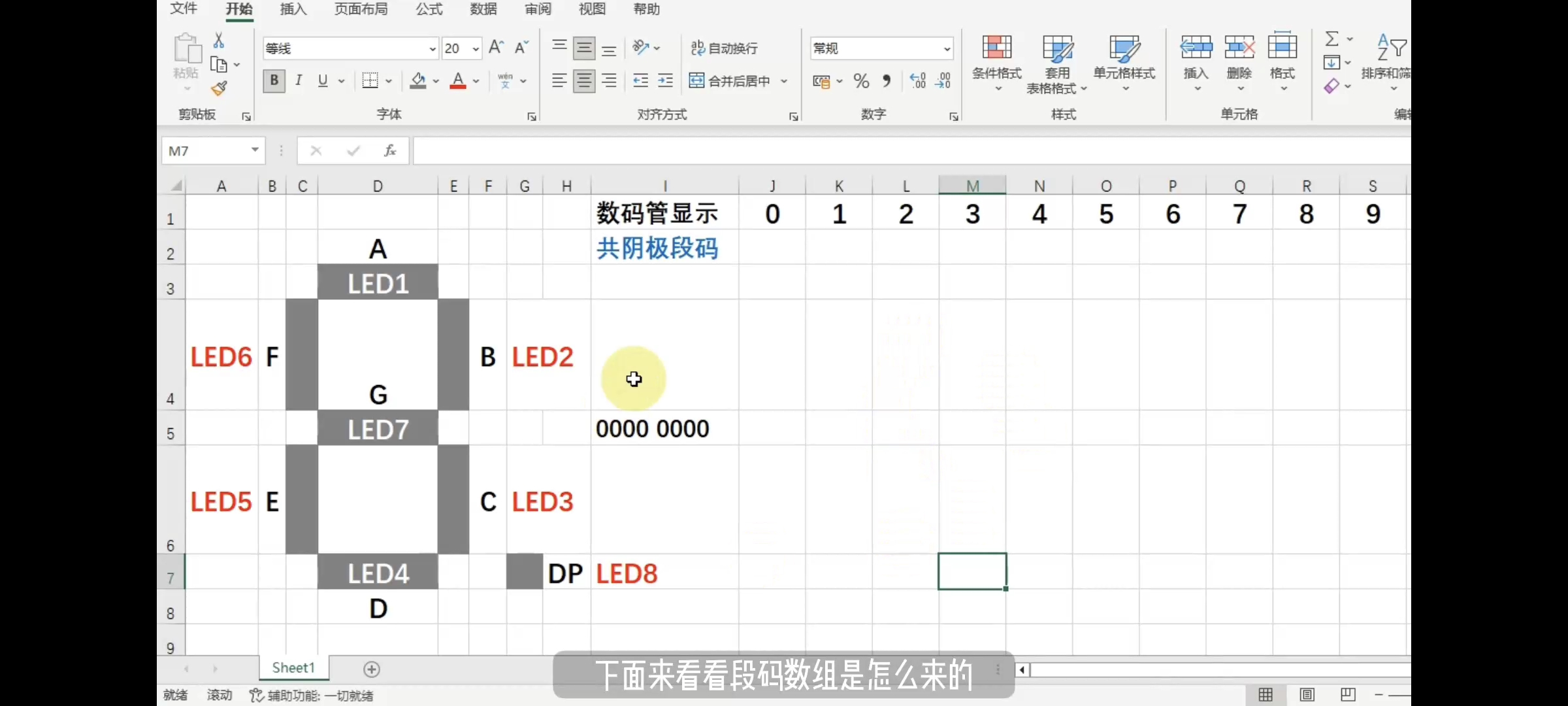Increase font size with larger A icon
This screenshot has width=1568, height=706.
point(496,48)
